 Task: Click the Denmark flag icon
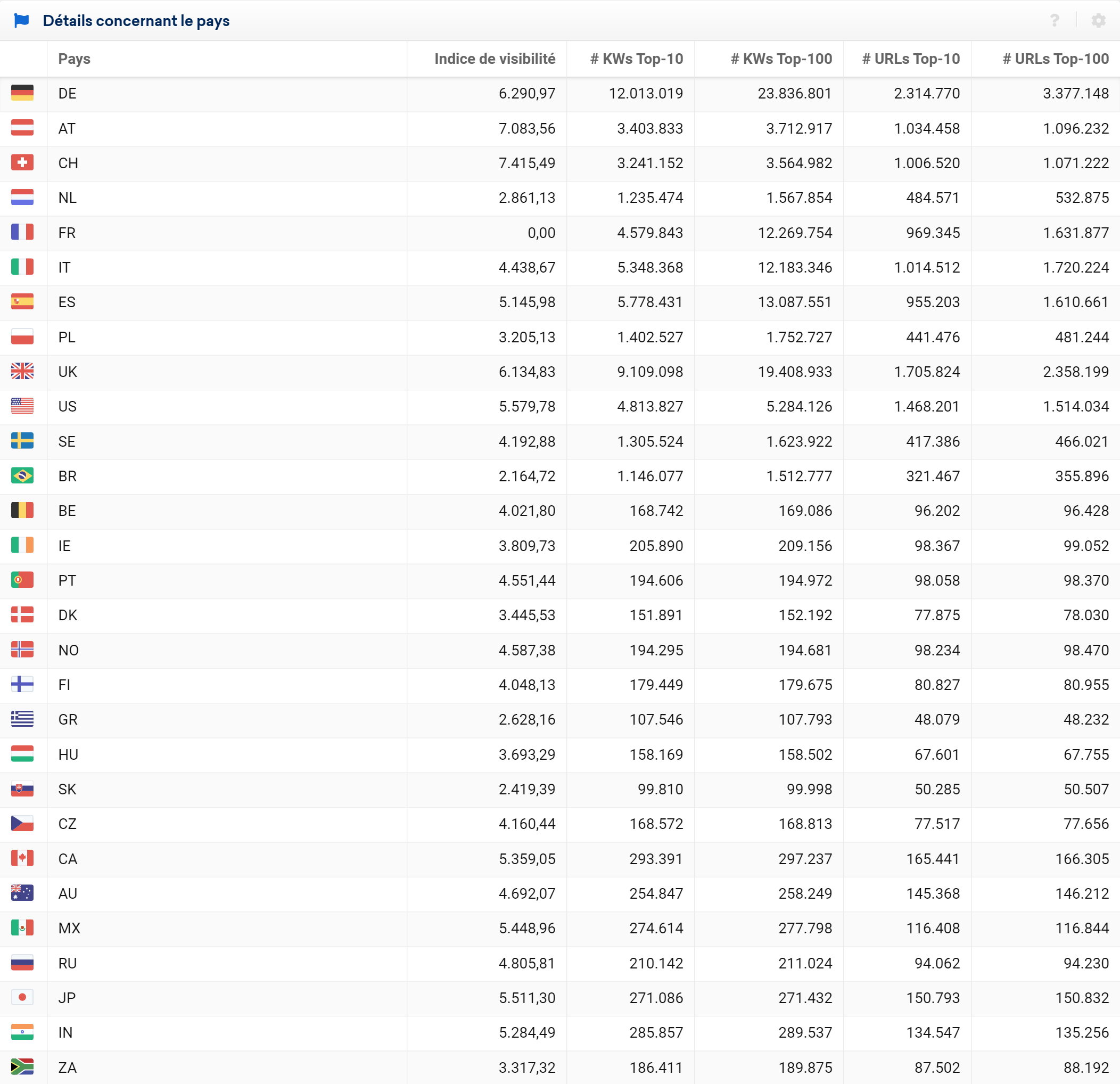pyautogui.click(x=22, y=615)
